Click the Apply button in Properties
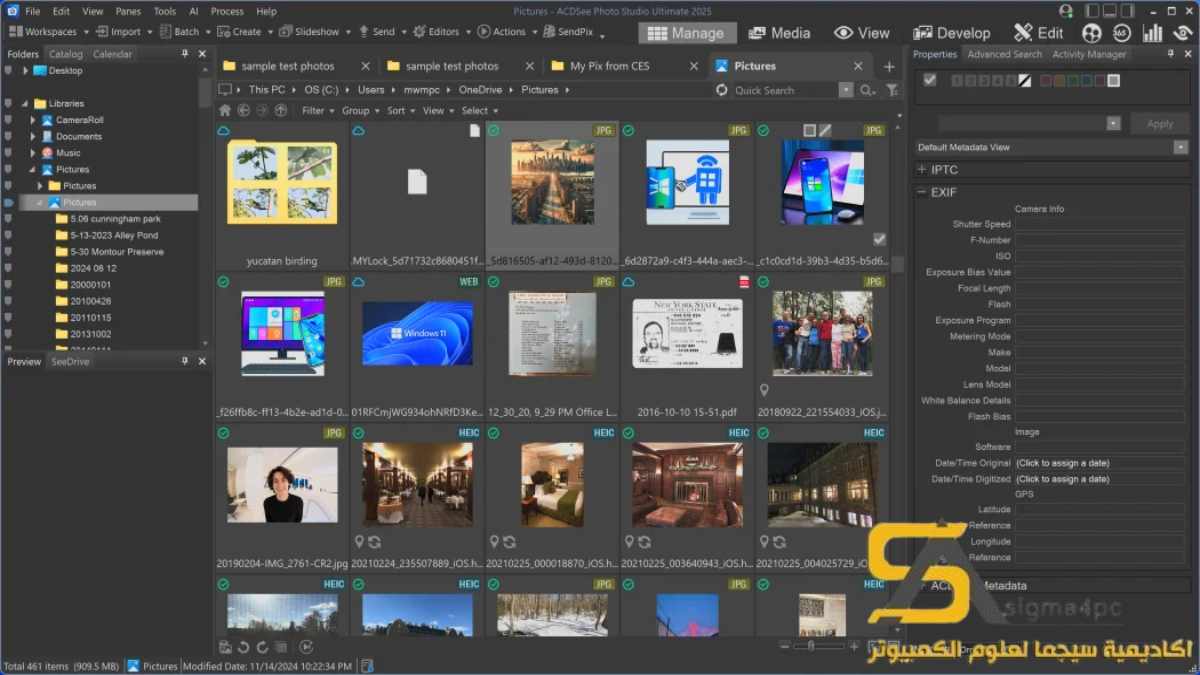The width and height of the screenshot is (1200, 675). point(1160,124)
